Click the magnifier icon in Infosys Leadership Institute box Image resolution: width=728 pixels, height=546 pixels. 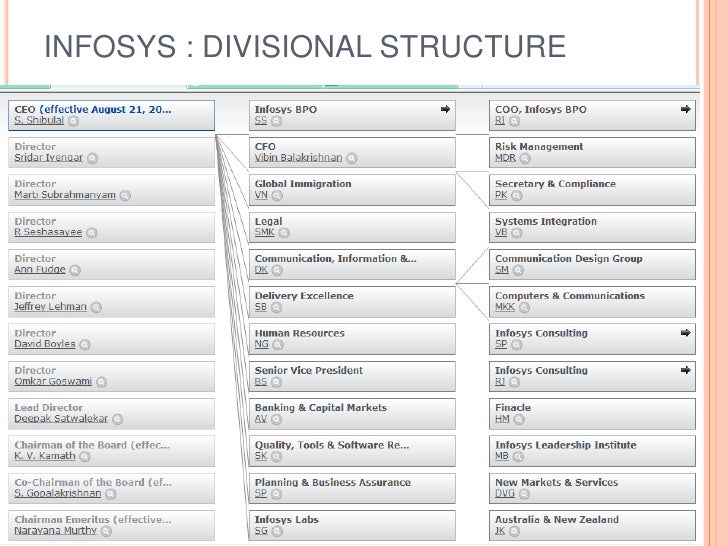click(518, 456)
